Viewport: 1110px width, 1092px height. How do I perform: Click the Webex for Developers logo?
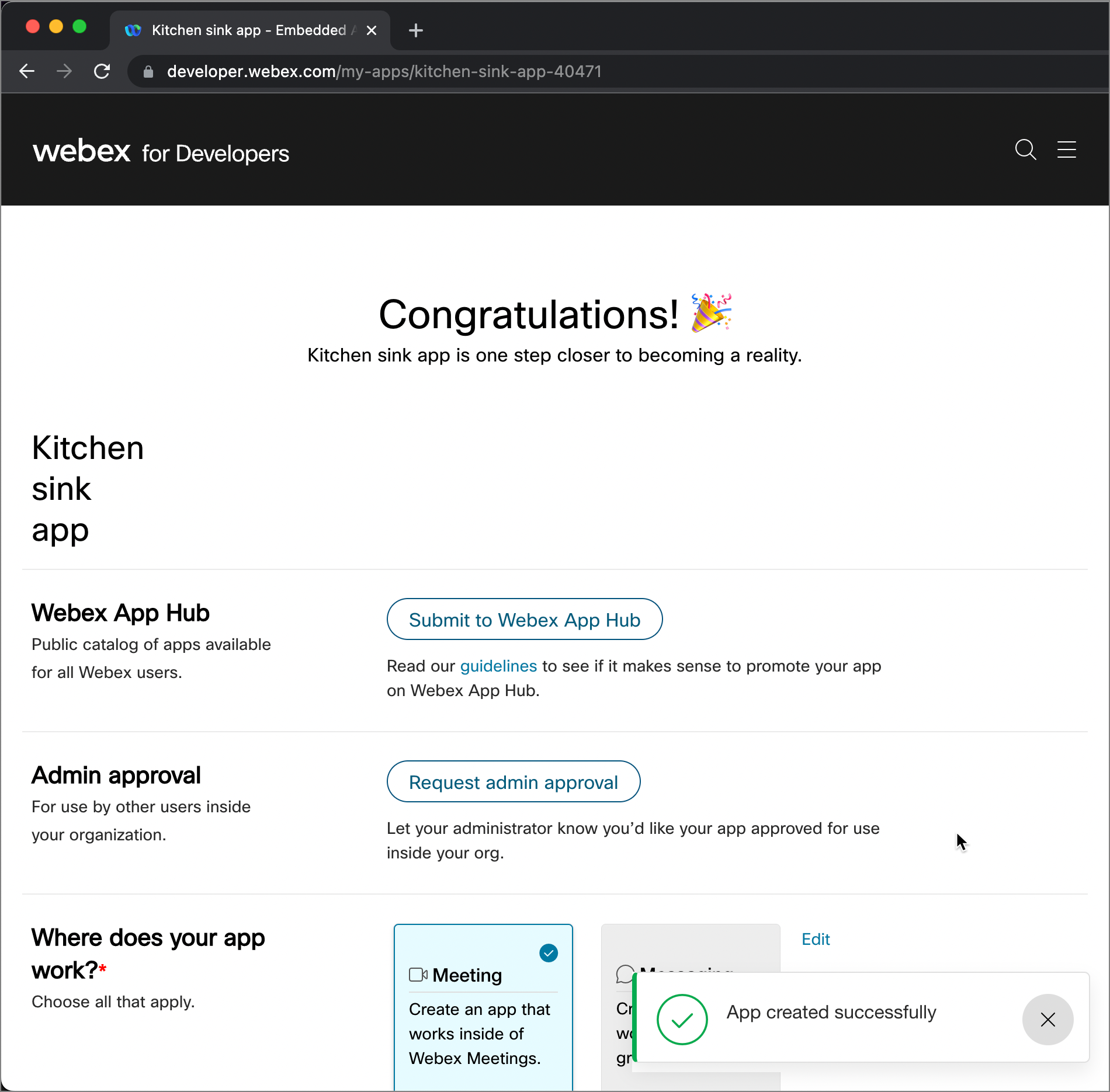pyautogui.click(x=161, y=152)
